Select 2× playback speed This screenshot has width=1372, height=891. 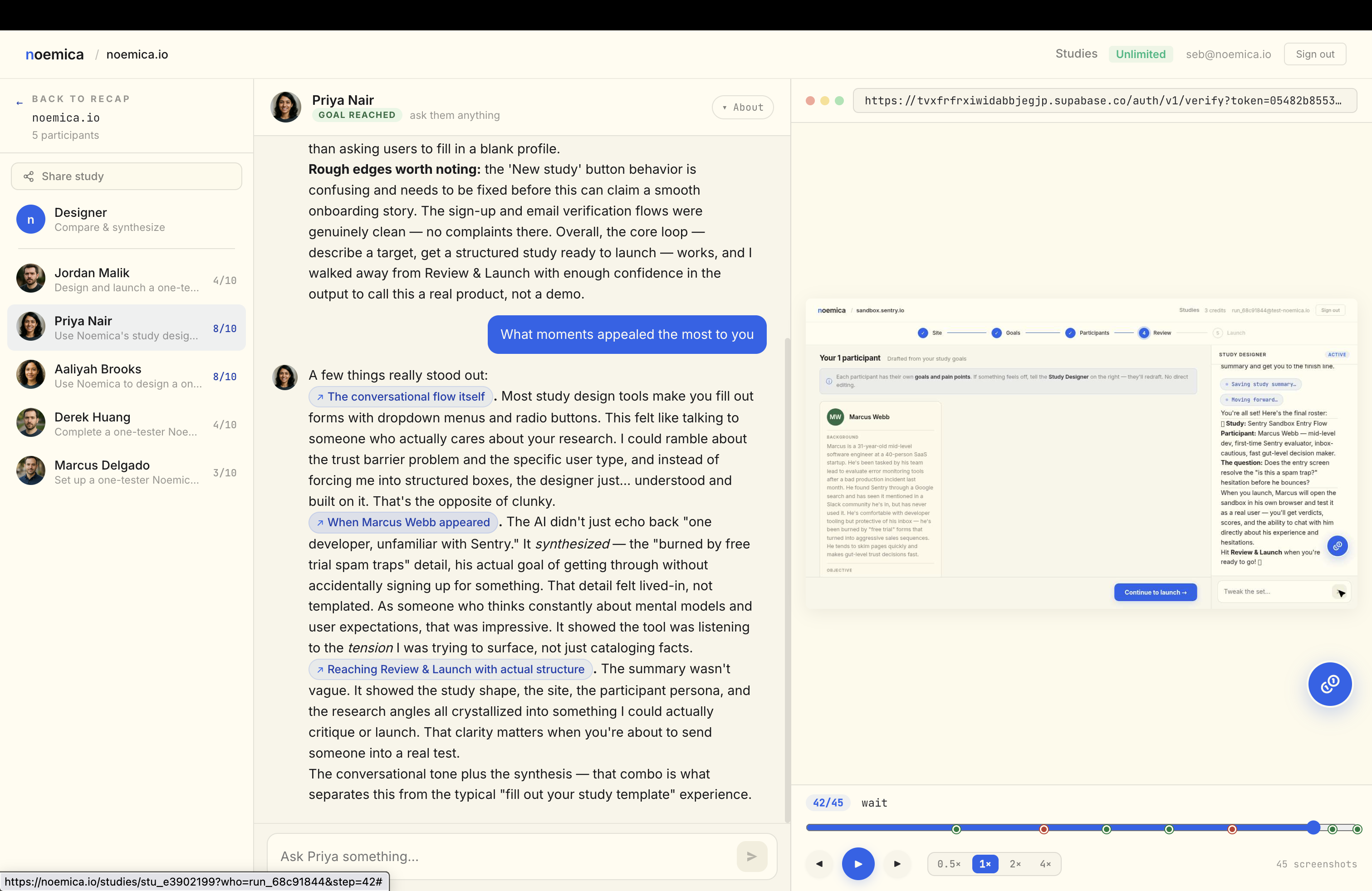pos(1015,863)
